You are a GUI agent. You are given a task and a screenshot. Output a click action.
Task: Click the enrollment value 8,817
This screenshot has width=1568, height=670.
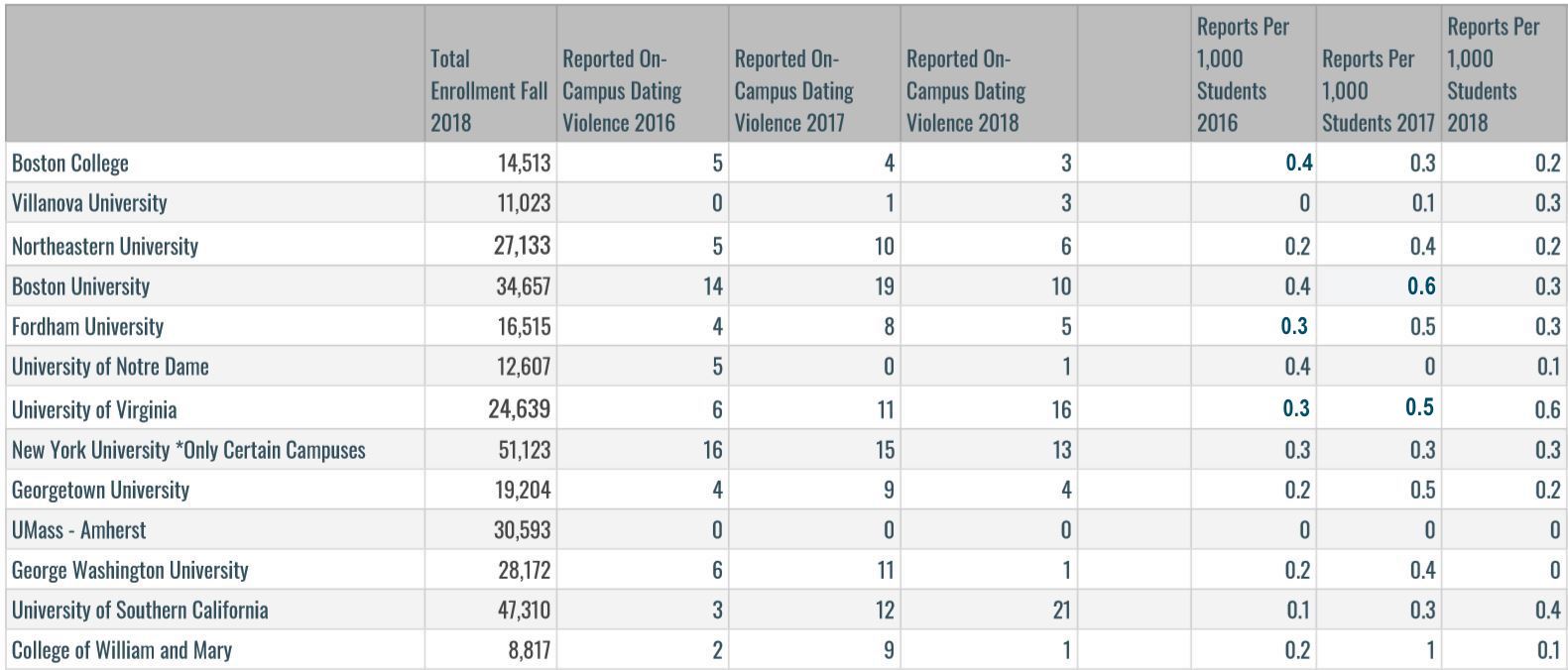[529, 650]
